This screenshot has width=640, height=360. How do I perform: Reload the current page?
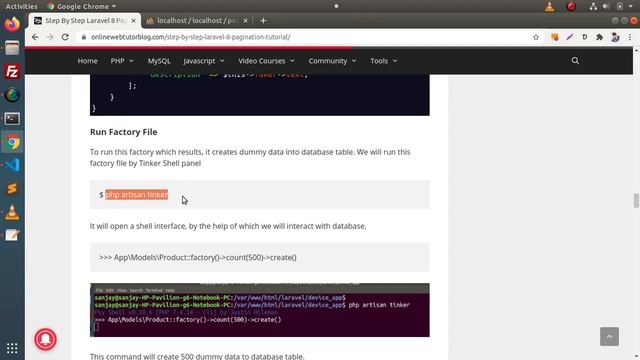click(65, 37)
